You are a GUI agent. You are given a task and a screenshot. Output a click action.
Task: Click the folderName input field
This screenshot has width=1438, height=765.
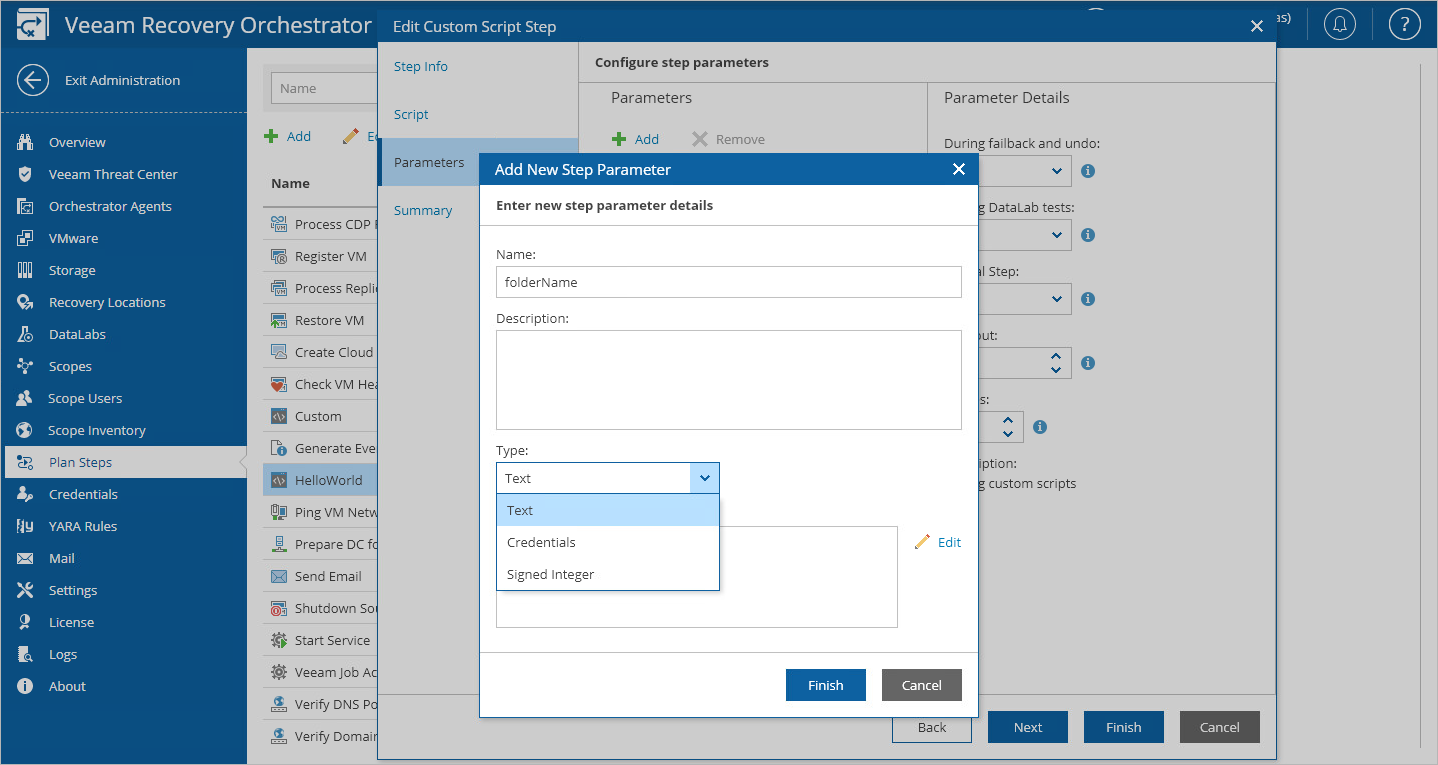728,281
